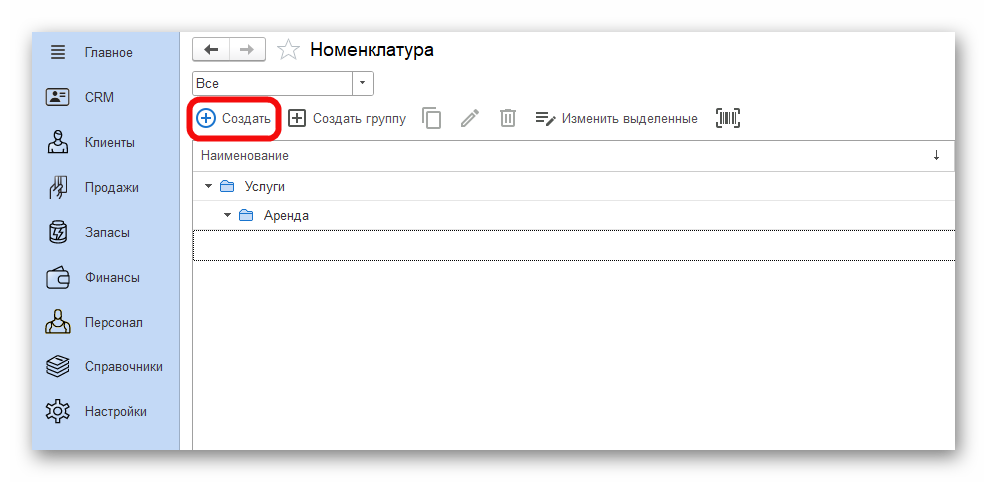Go back with the left arrow button
This screenshot has width=987, height=482.
coord(211,50)
